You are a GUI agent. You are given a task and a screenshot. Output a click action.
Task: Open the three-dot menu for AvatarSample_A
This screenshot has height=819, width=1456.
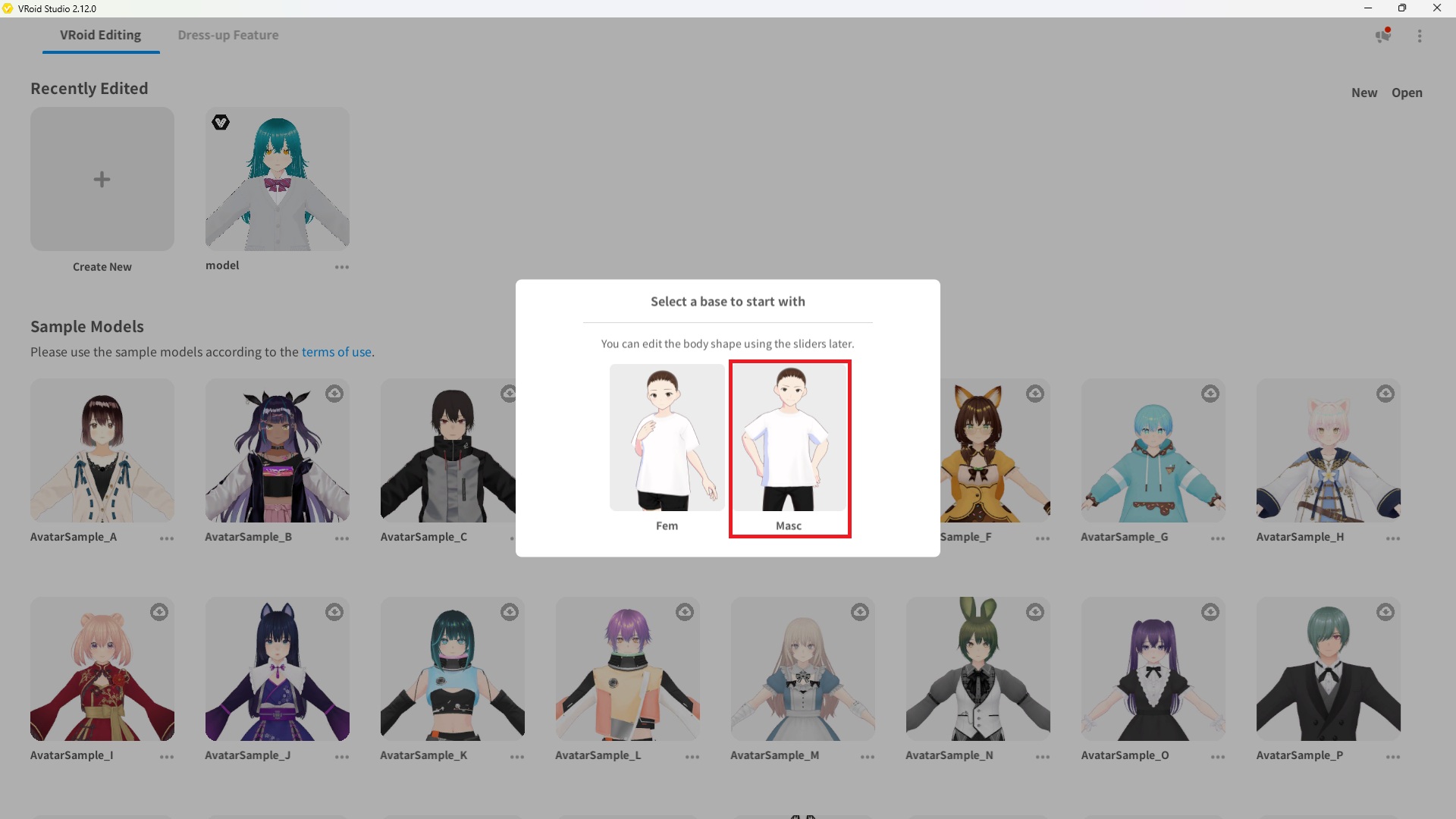click(x=167, y=538)
